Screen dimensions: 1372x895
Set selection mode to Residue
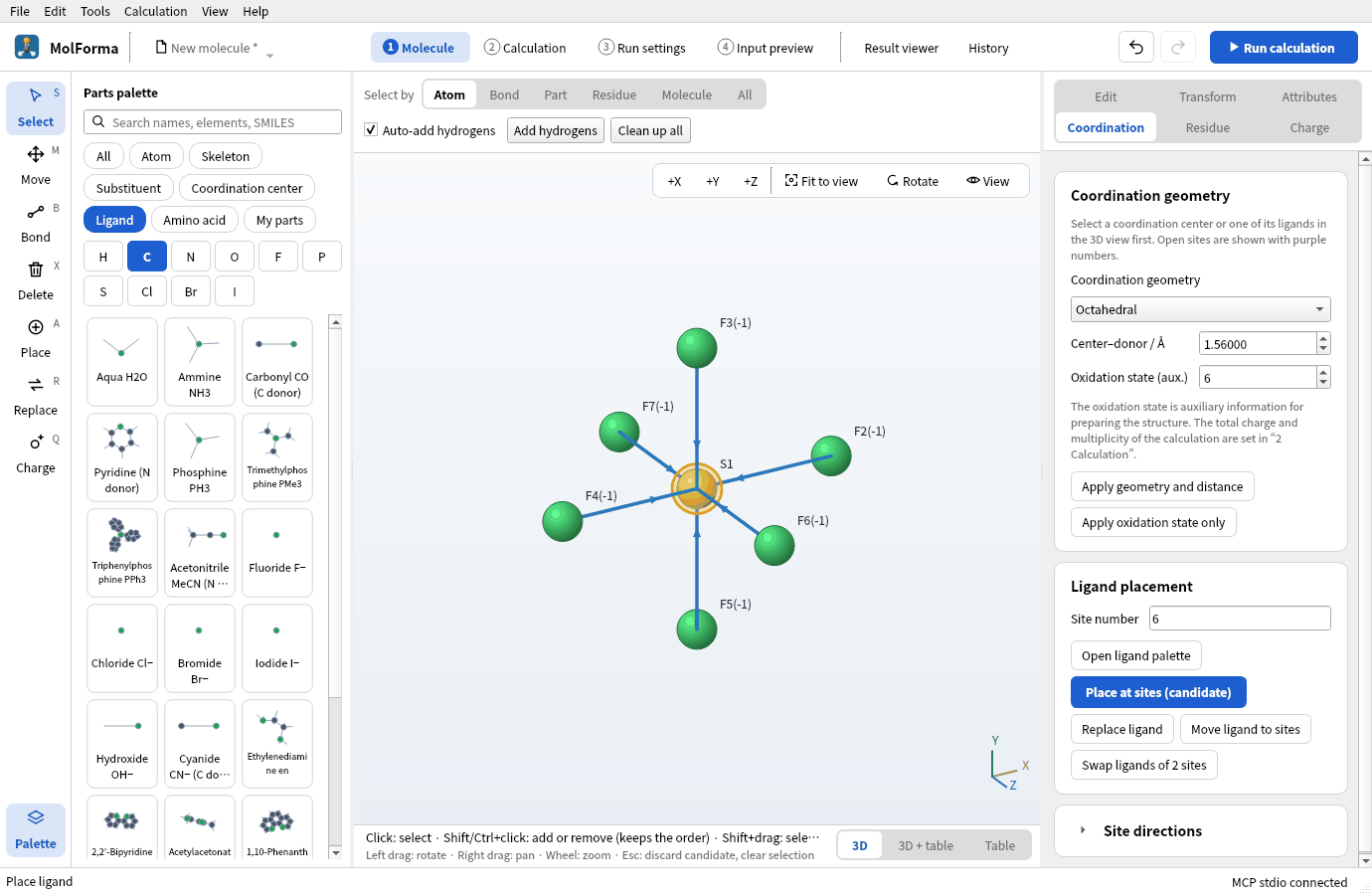coord(614,94)
